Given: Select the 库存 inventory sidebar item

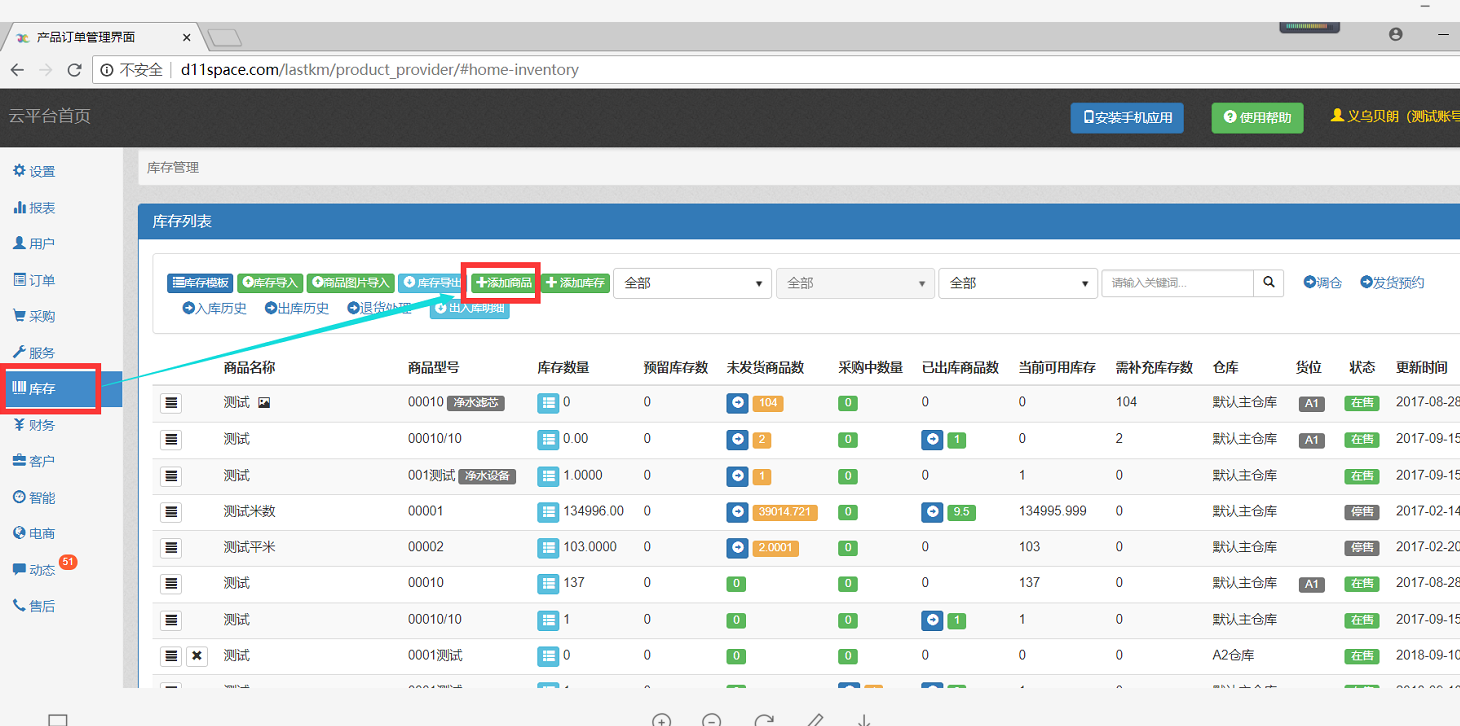Looking at the screenshot, I should 61,388.
